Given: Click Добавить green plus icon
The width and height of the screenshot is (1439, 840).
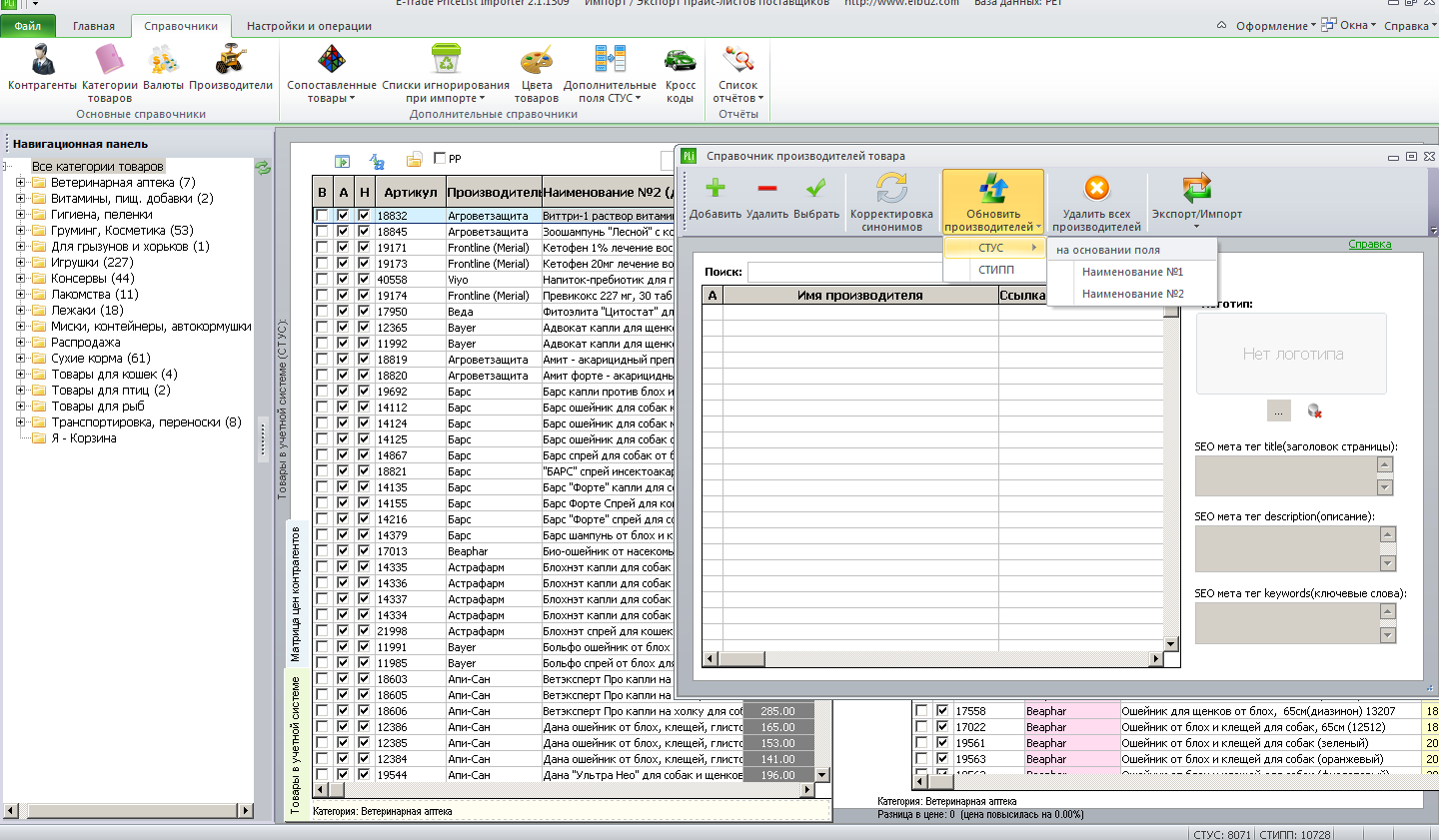Looking at the screenshot, I should coord(716,188).
